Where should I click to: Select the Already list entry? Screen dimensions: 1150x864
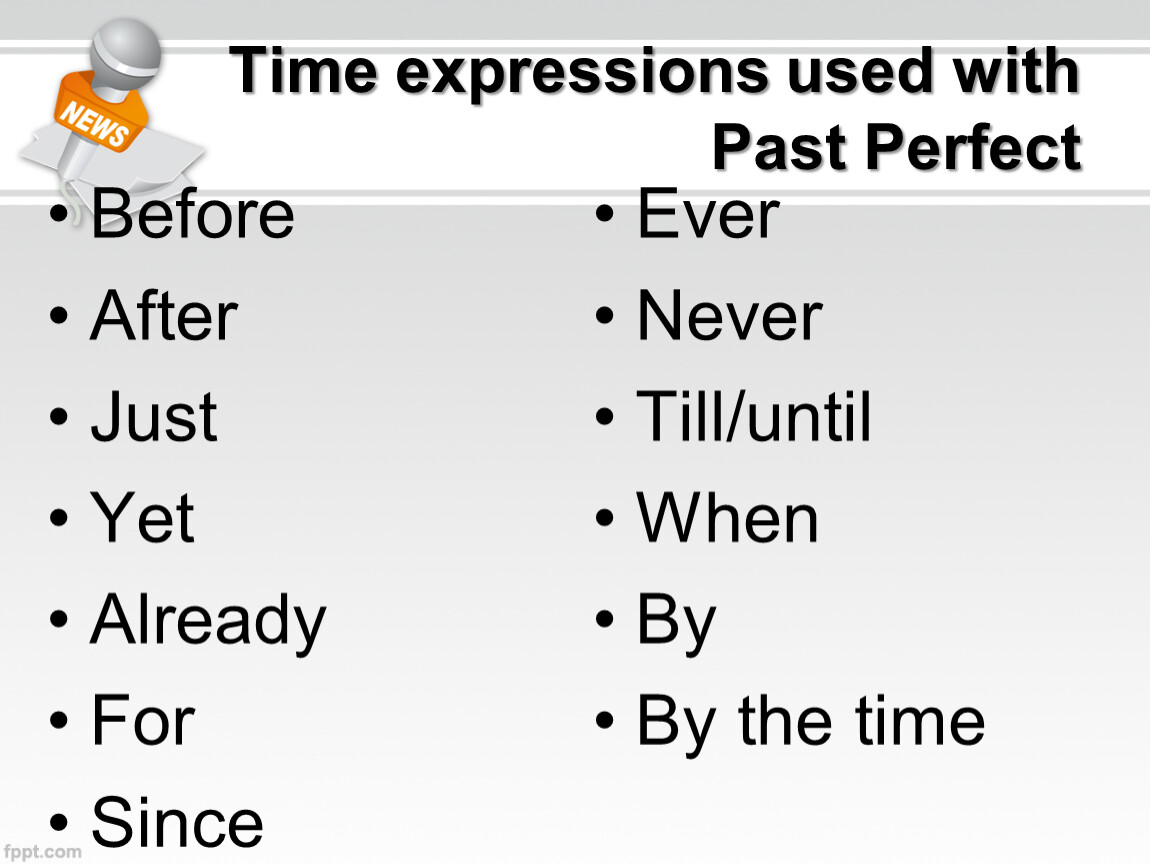208,620
